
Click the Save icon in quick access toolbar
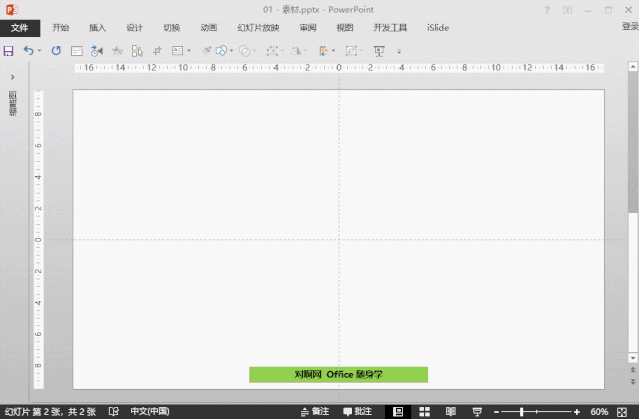coord(8,50)
